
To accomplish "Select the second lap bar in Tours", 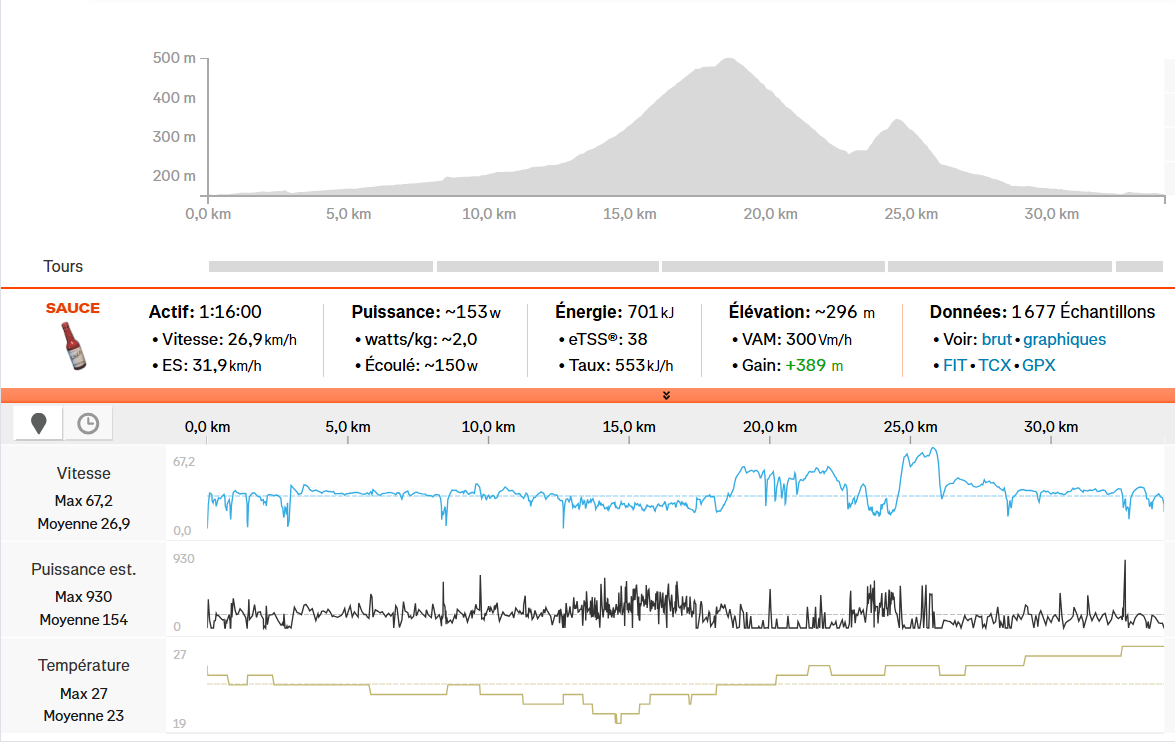I will pos(548,267).
